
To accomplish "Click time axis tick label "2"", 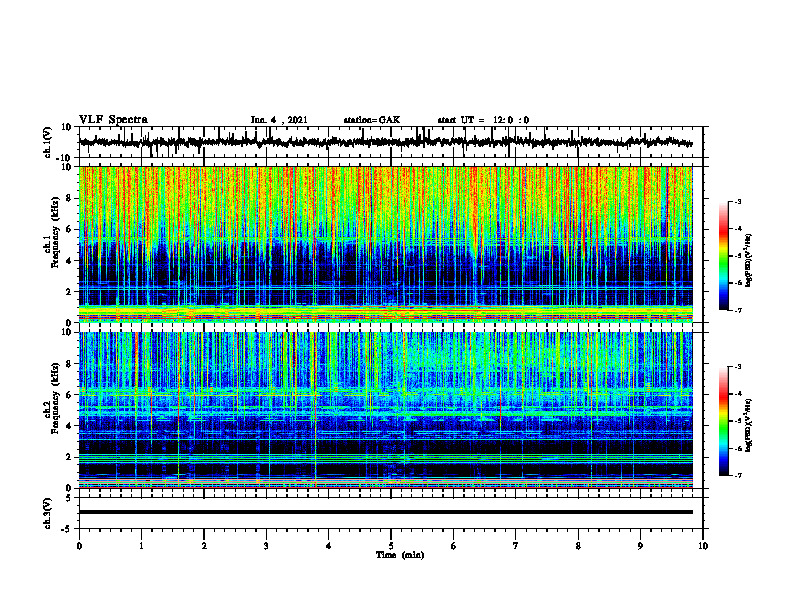I will [204, 546].
